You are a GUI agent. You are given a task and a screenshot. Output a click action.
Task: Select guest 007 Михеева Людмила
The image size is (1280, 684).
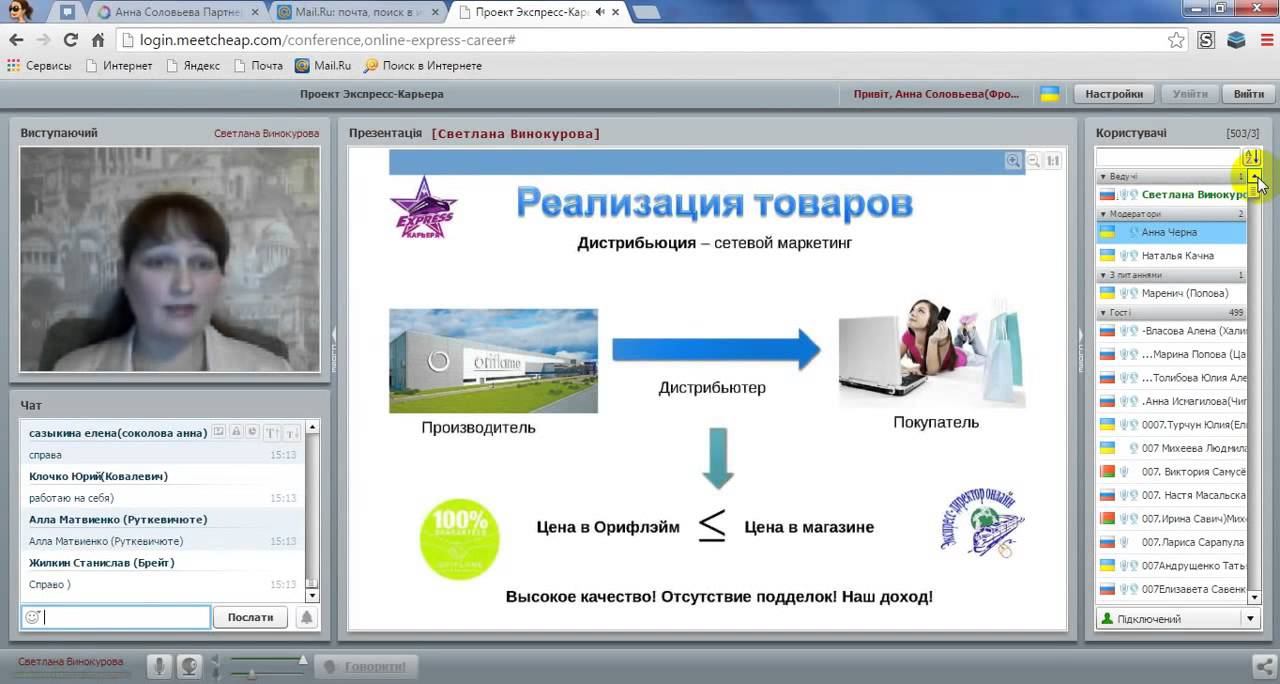click(x=1172, y=448)
